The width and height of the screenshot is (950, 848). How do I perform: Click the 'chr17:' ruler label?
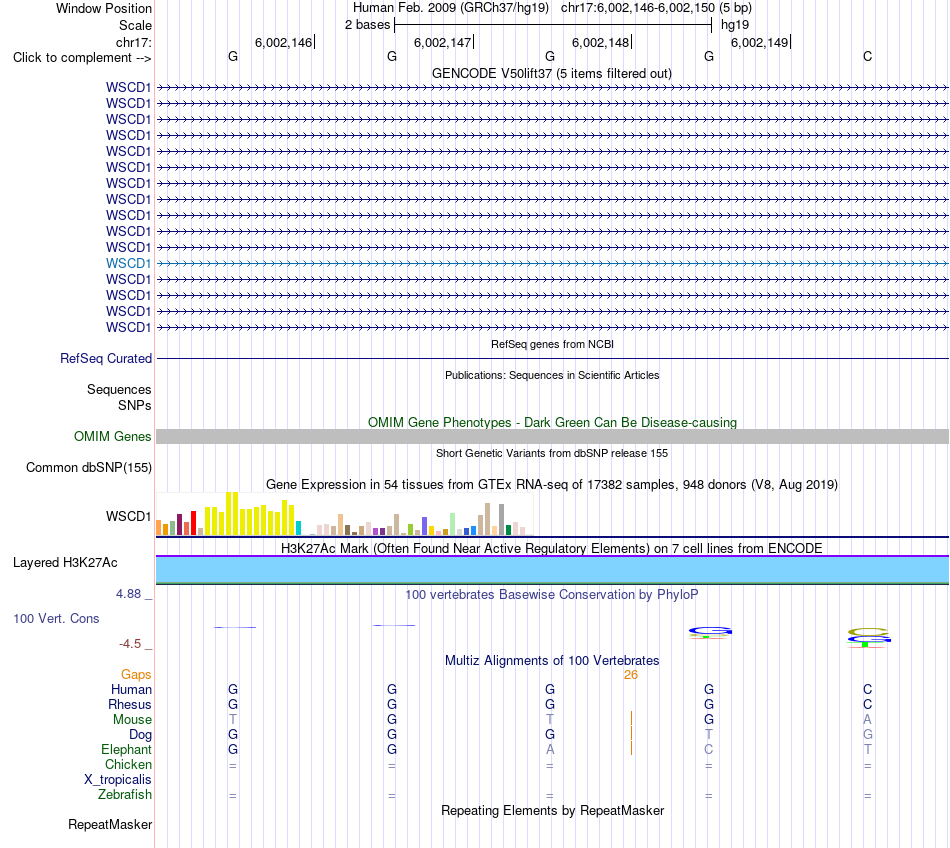pos(133,42)
